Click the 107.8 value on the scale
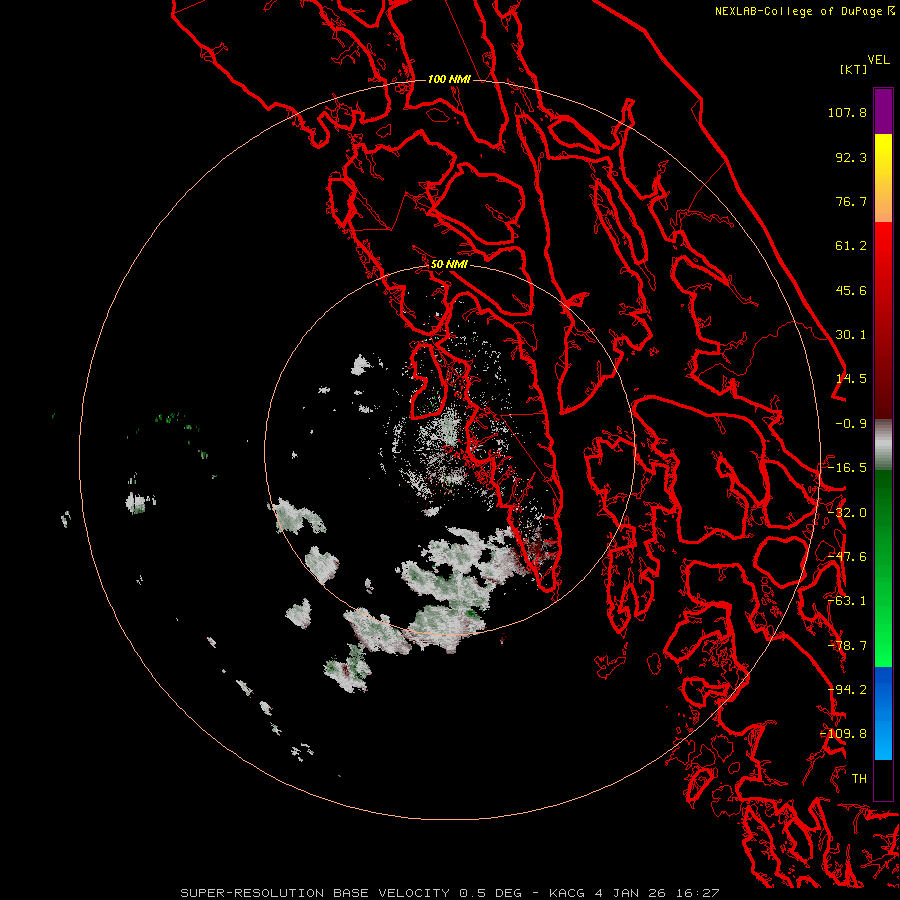 coord(847,112)
